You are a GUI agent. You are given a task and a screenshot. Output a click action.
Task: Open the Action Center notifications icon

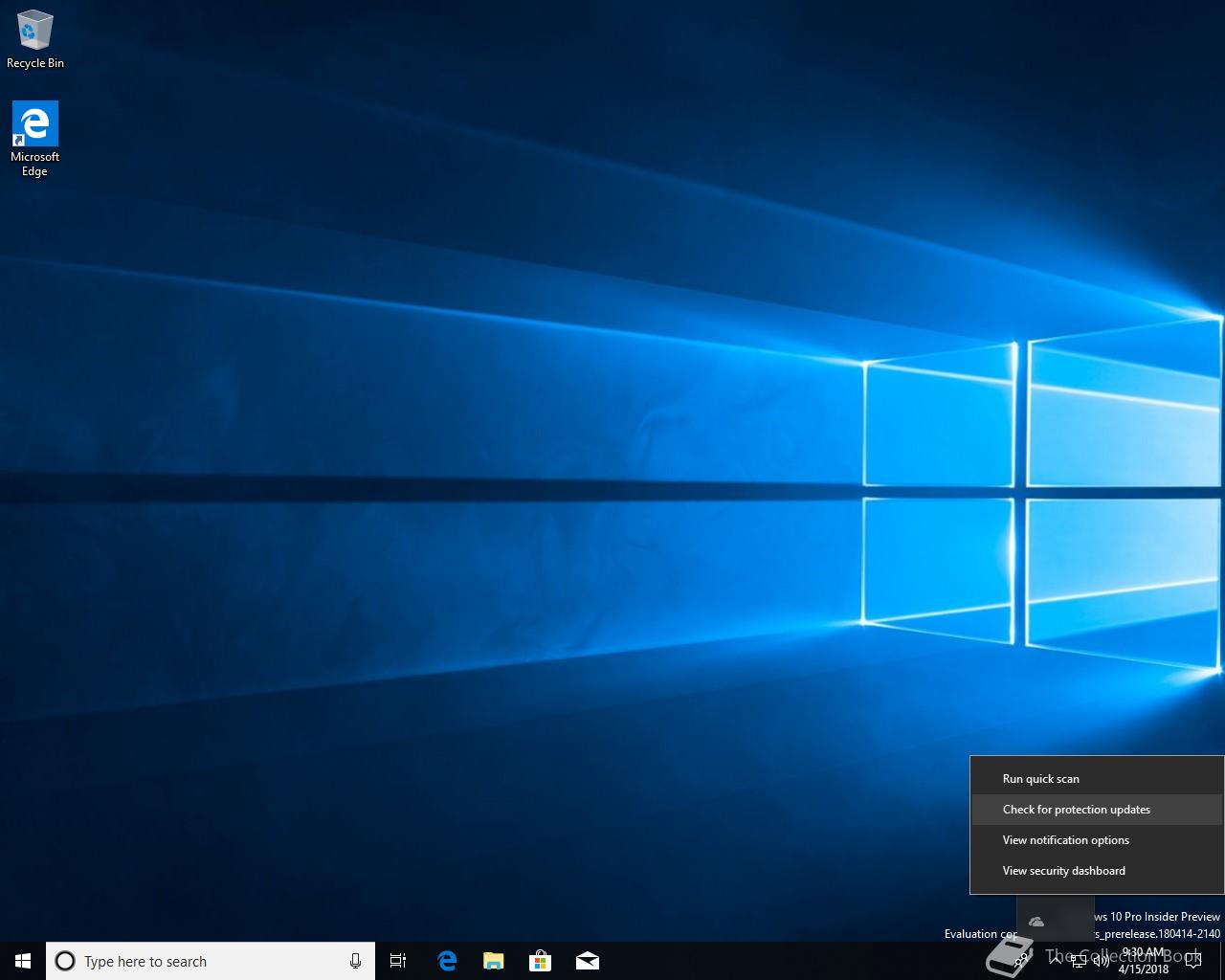click(1192, 961)
